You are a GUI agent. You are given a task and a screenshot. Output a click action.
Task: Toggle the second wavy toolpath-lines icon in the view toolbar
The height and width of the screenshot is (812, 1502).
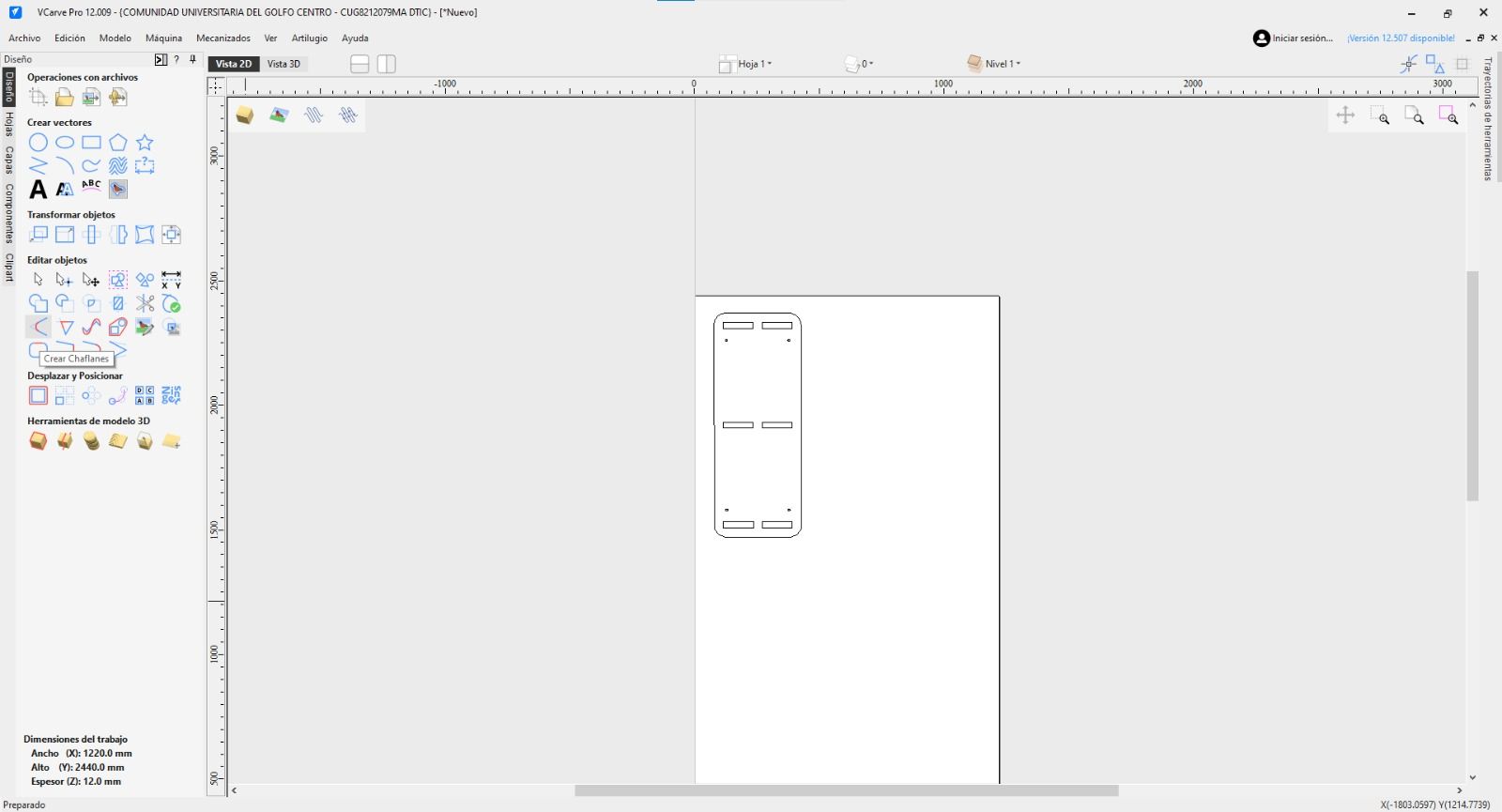[x=348, y=115]
